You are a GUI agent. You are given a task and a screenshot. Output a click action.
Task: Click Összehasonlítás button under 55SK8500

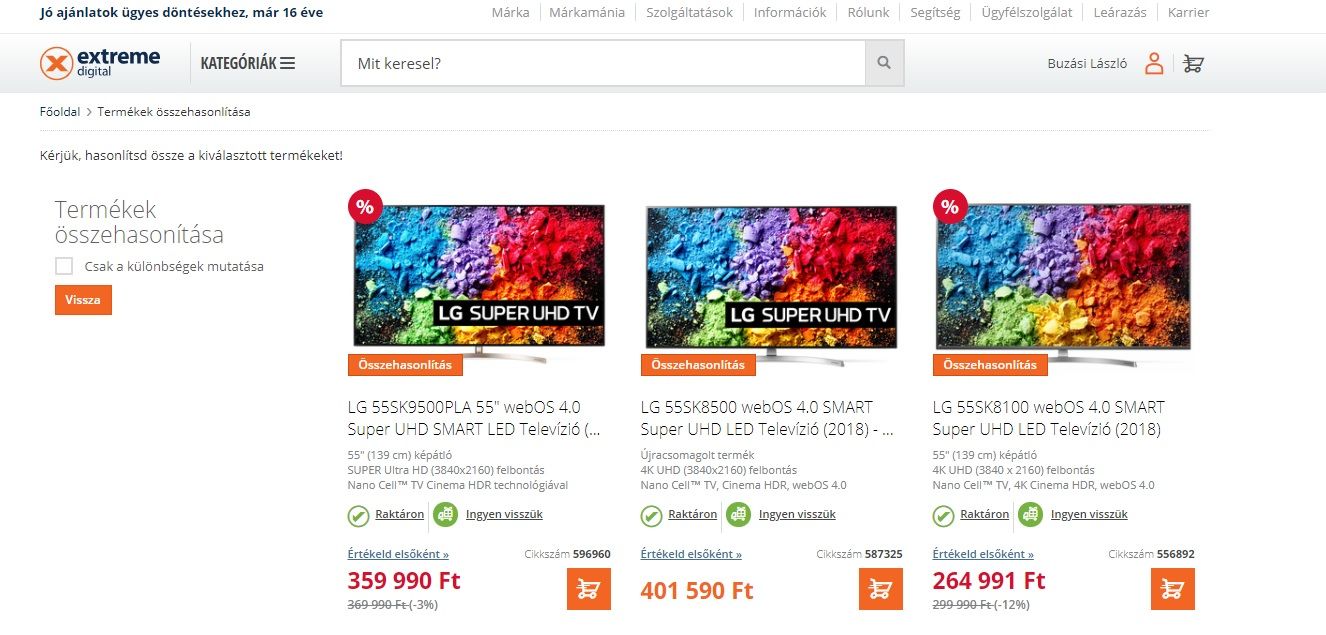click(698, 365)
